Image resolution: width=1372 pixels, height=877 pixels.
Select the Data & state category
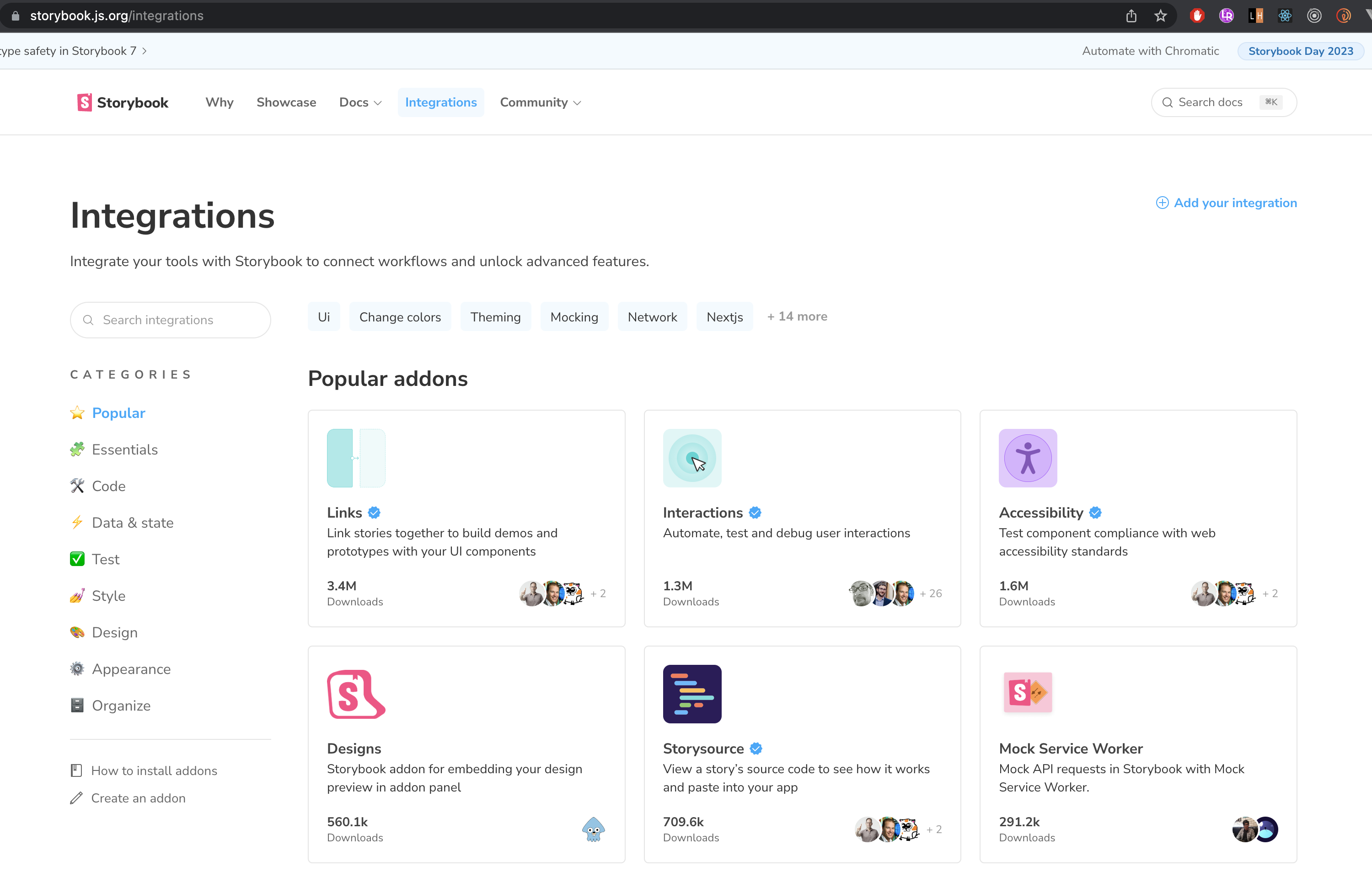132,523
